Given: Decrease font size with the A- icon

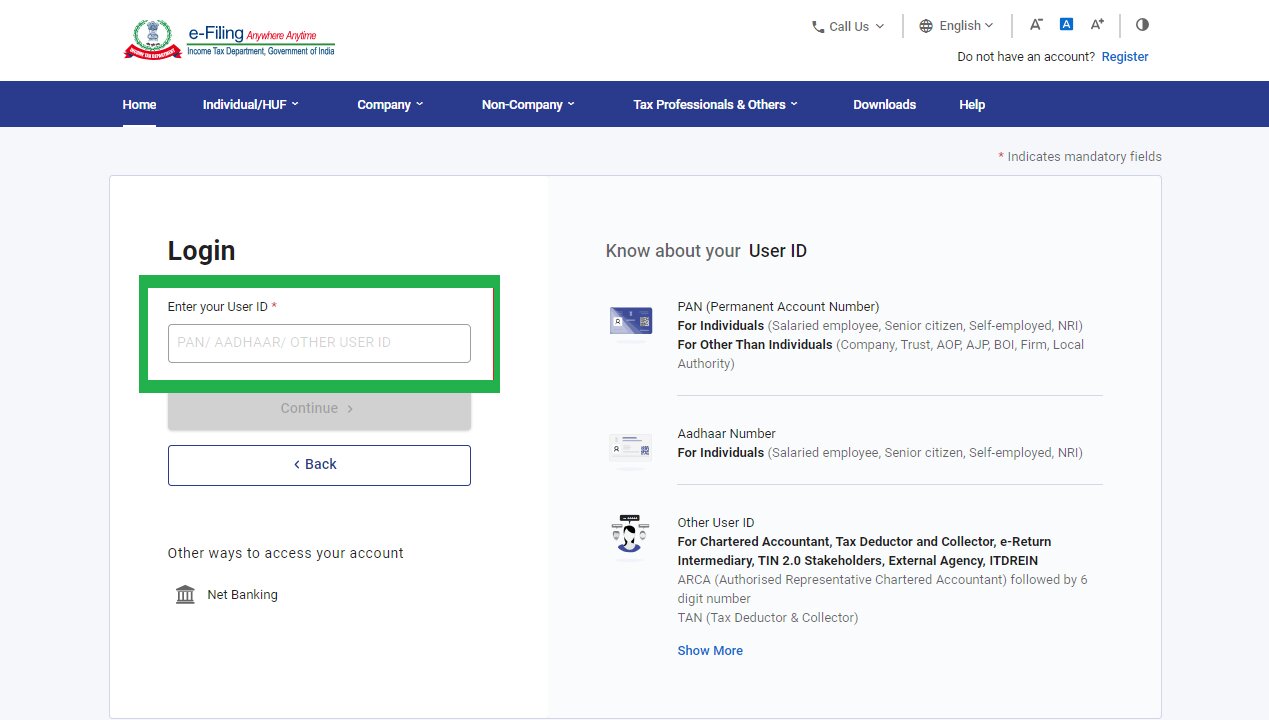Looking at the screenshot, I should [x=1036, y=24].
